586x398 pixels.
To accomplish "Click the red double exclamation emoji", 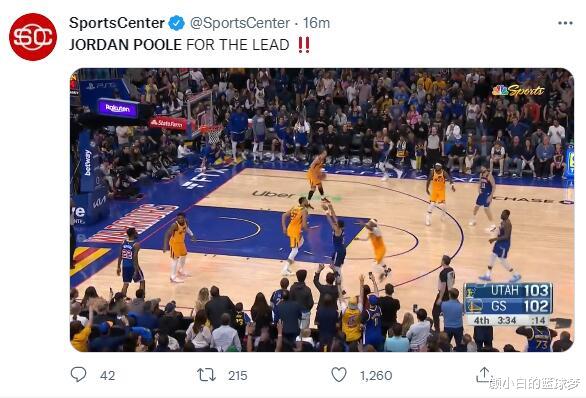I will (x=304, y=45).
